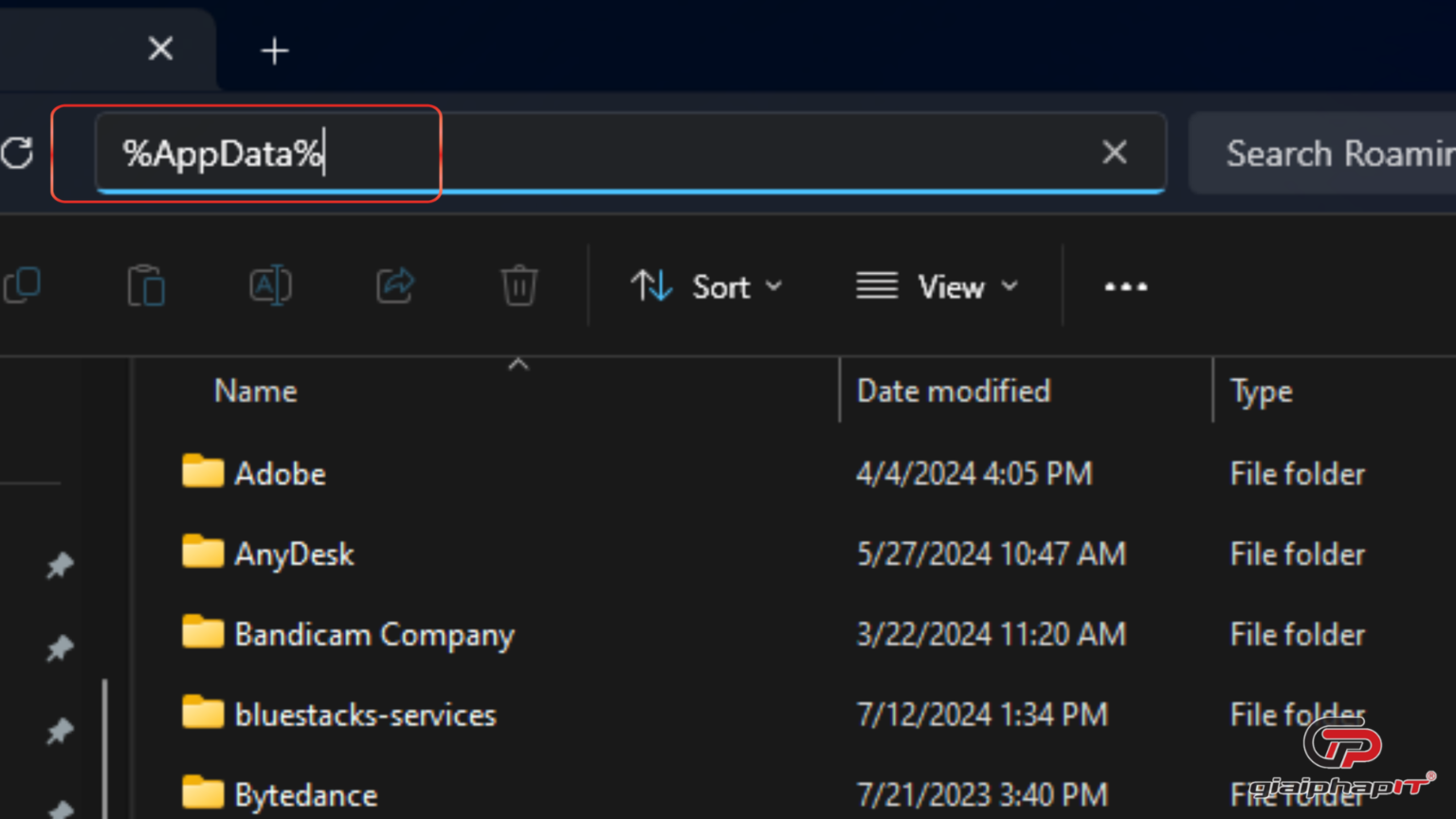Click the Refresh icon beside address bar
Screen dimensions: 1456x819
click(17, 153)
